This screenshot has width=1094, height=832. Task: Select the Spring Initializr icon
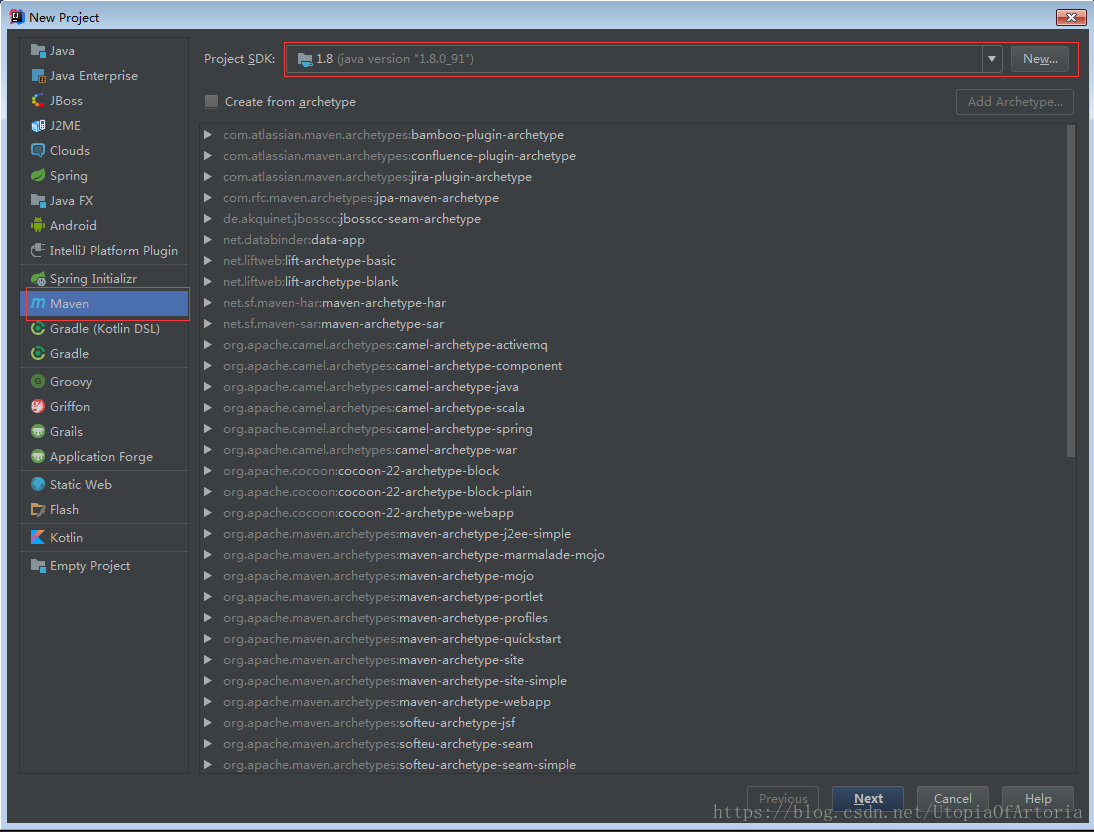(x=38, y=278)
